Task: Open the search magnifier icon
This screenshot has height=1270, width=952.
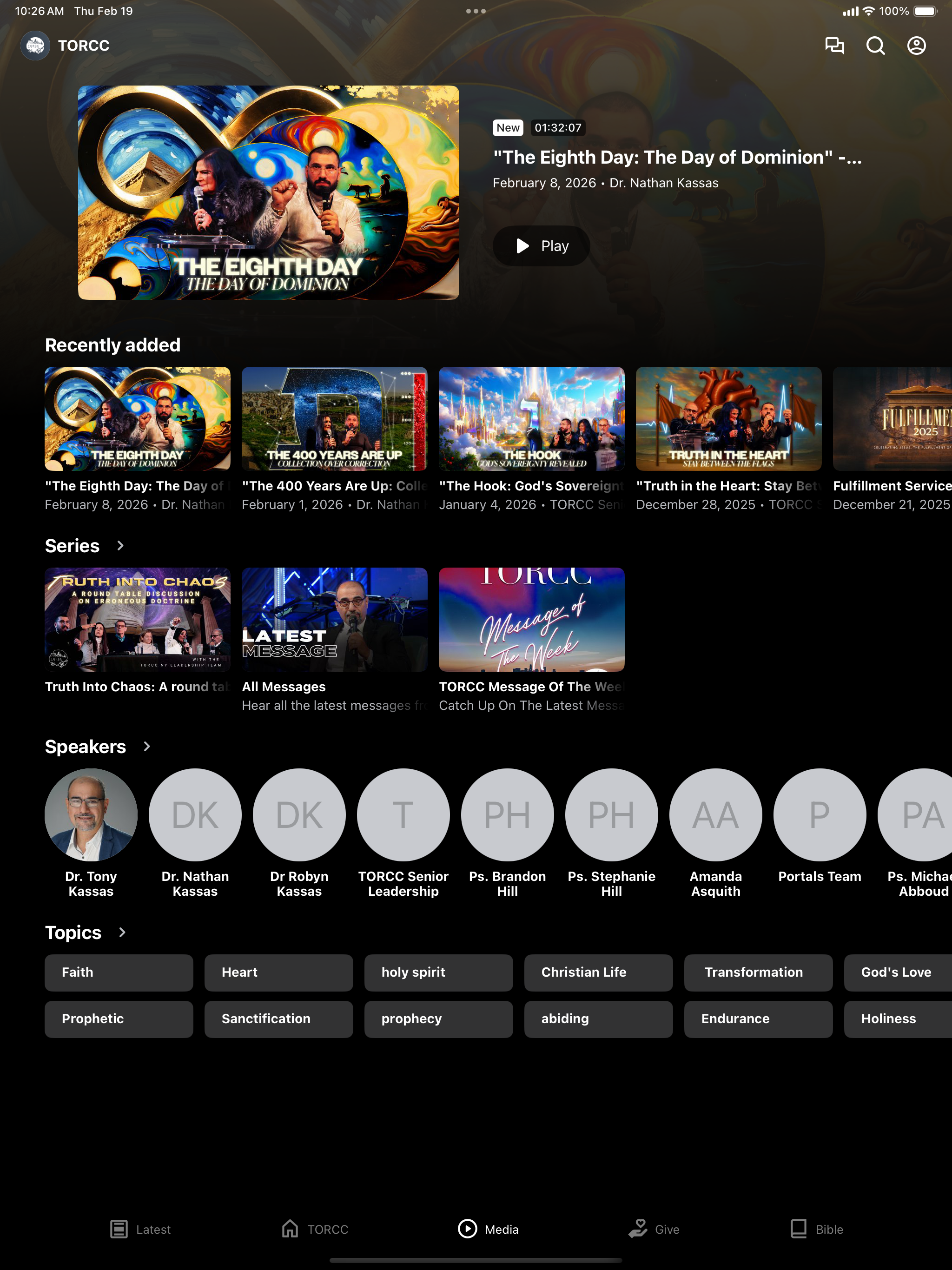Action: pos(875,46)
